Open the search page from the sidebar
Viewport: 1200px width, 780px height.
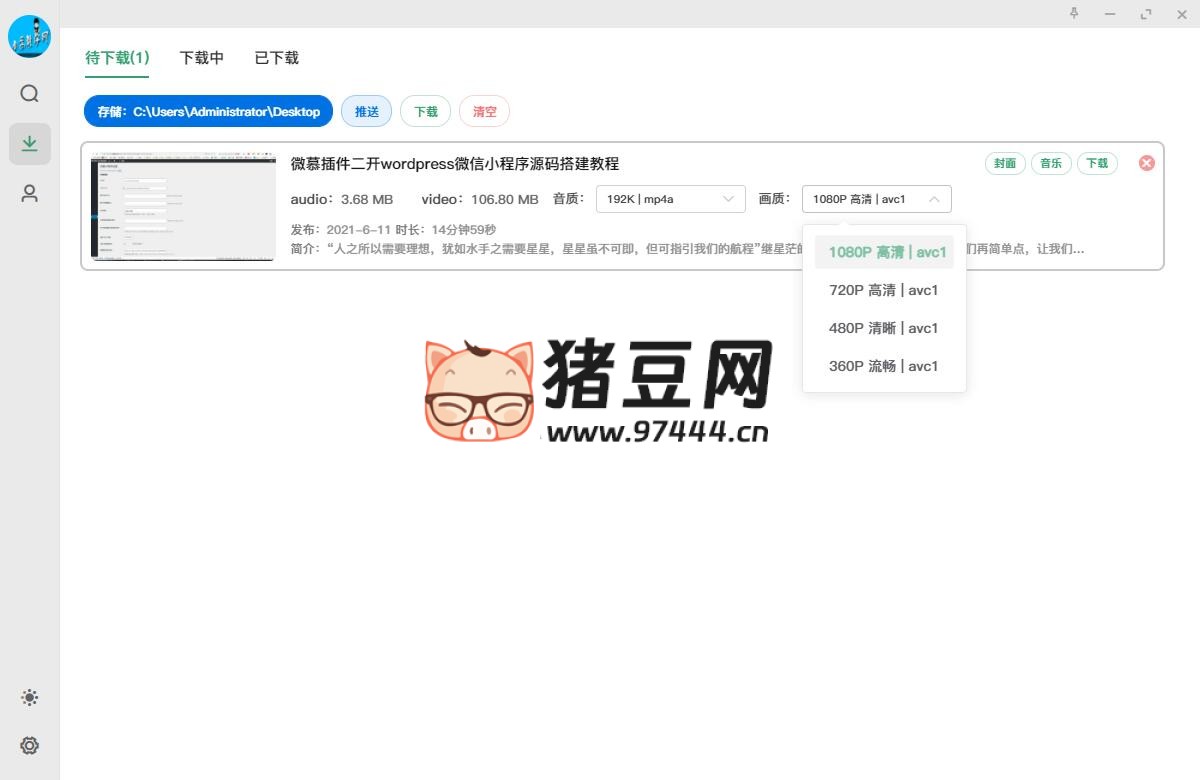coord(30,94)
